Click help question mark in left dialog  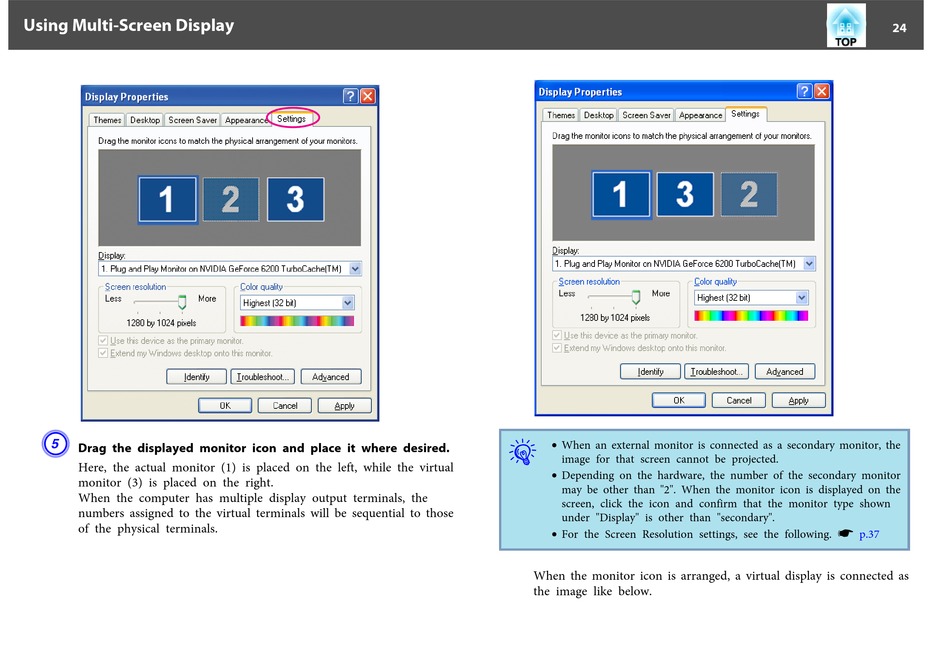(350, 96)
